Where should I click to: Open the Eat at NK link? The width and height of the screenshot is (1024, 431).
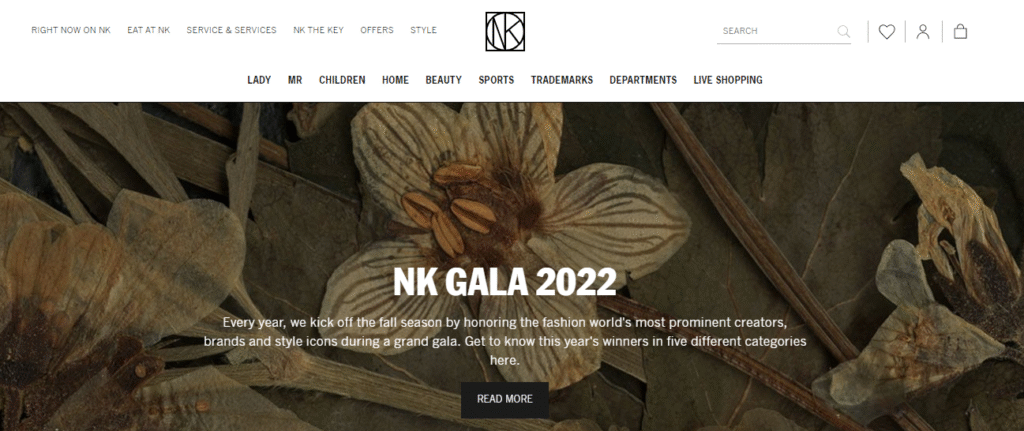pyautogui.click(x=149, y=30)
